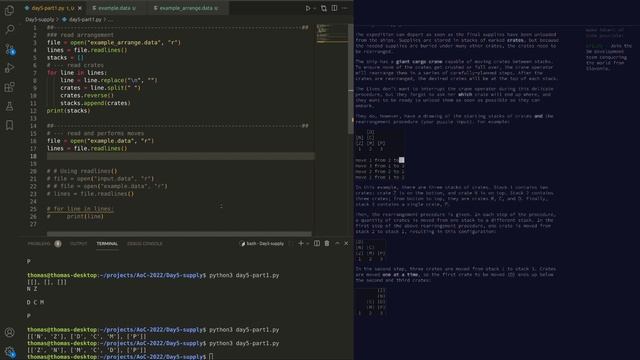Click the editor minimap
This screenshot has height=360, width=640.
click(331, 34)
